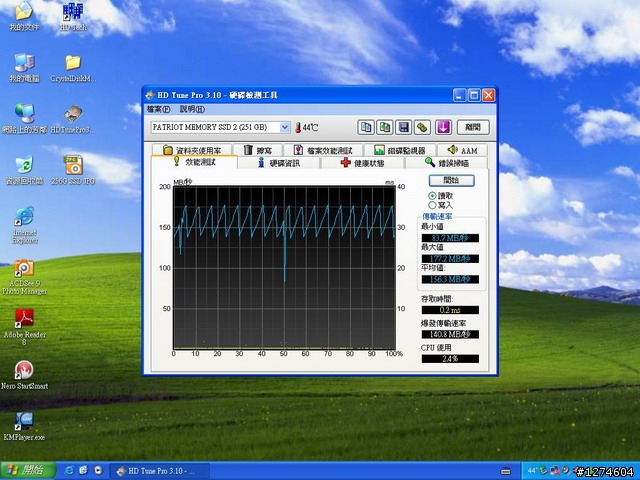The height and width of the screenshot is (480, 640).
Task: Open the Windows 開始 Start menu
Action: pos(28,471)
